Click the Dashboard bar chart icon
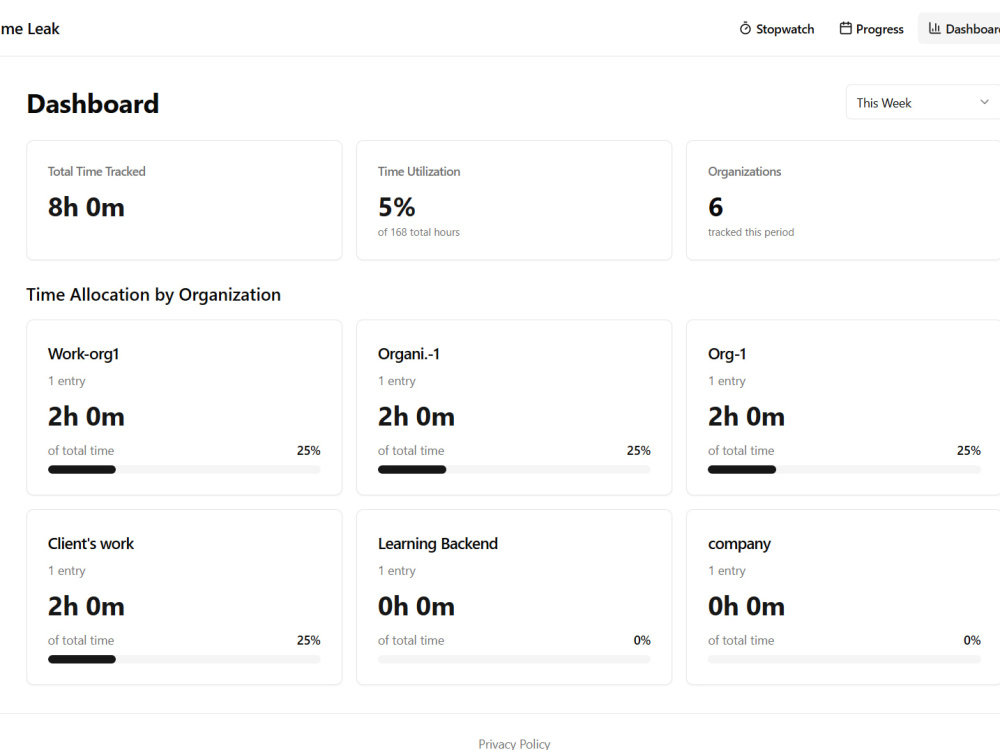Screen dimensions: 1000x750 click(934, 29)
